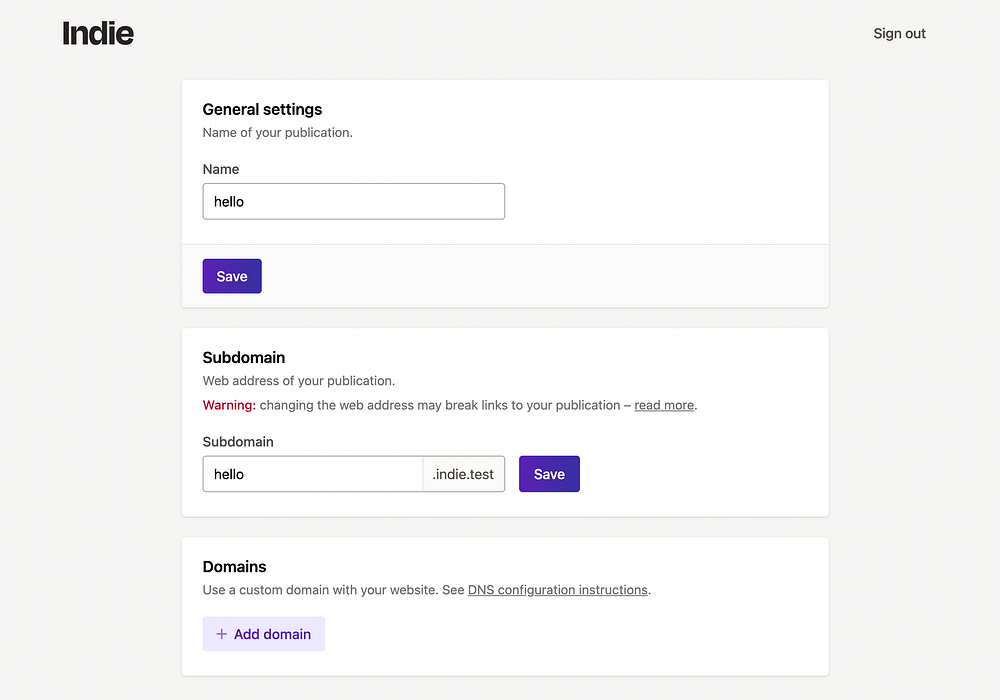The width and height of the screenshot is (1000, 700).
Task: Select the Domains section heading
Action: tap(235, 566)
